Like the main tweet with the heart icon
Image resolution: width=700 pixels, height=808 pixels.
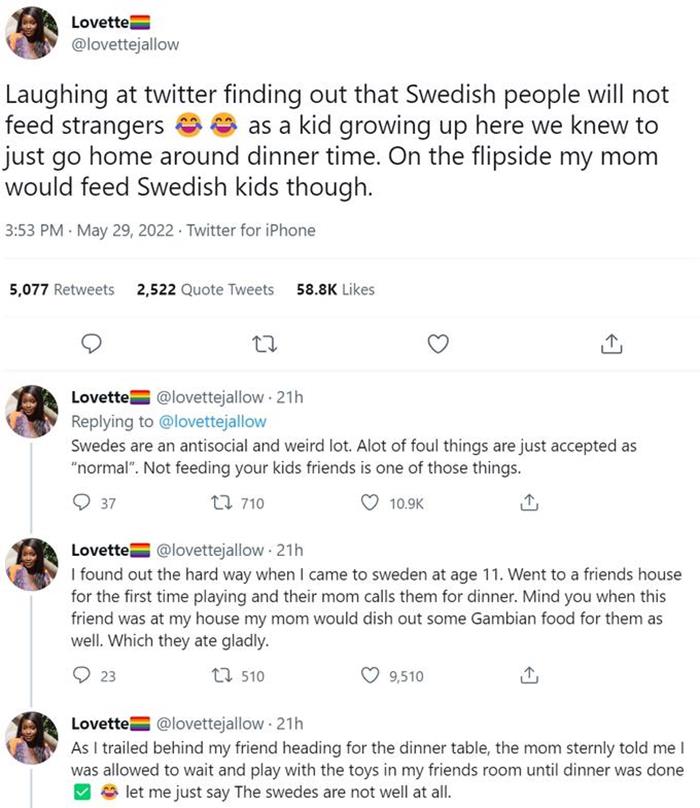tap(437, 344)
